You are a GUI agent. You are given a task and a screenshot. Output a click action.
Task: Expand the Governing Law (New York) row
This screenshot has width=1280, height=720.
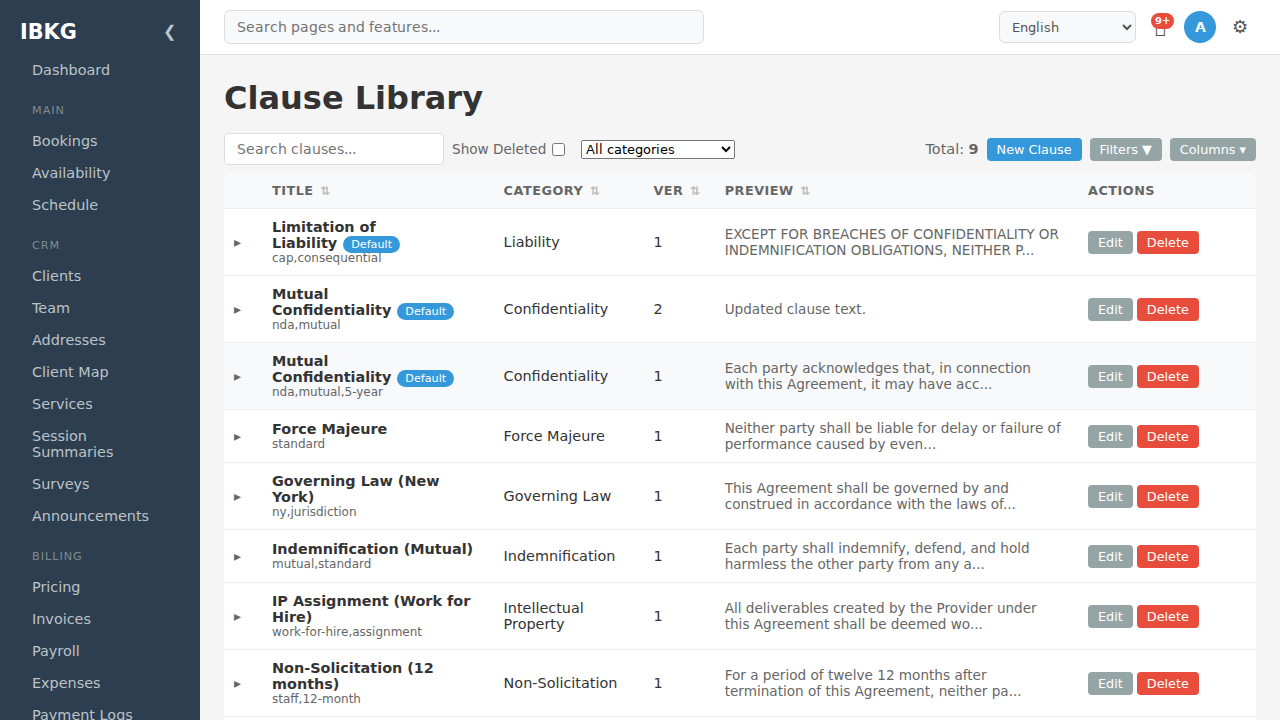click(x=238, y=497)
